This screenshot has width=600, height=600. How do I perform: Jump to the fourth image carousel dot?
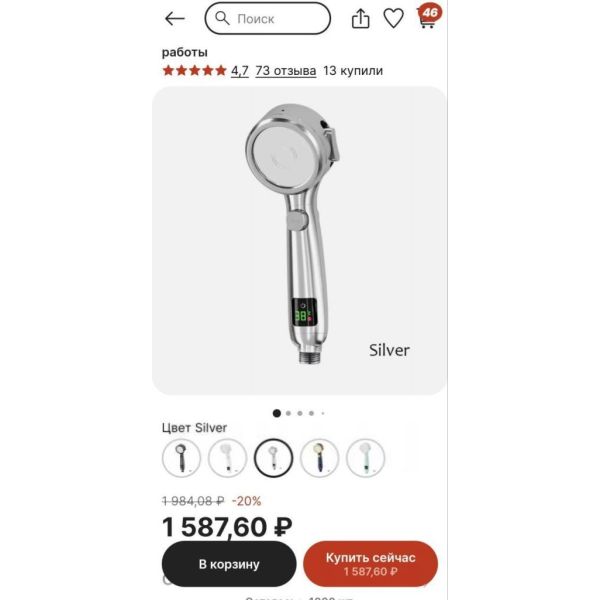(311, 413)
